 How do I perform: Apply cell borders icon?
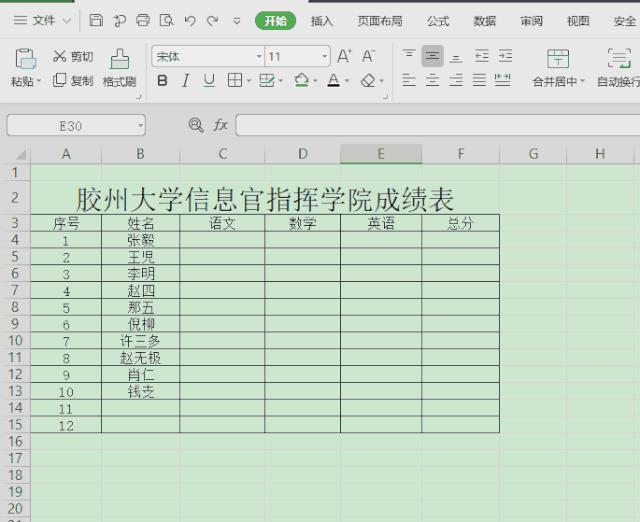235,80
